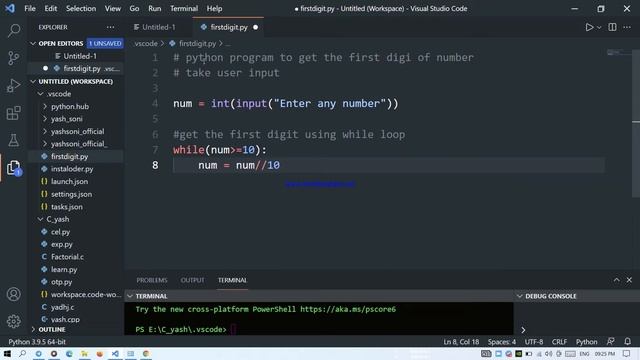The width and height of the screenshot is (640, 360).
Task: Switch to the Untitled-1 editor tab
Action: point(158,27)
